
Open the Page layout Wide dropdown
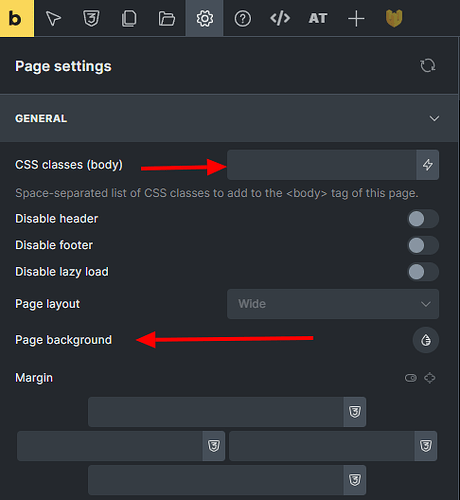click(x=333, y=304)
